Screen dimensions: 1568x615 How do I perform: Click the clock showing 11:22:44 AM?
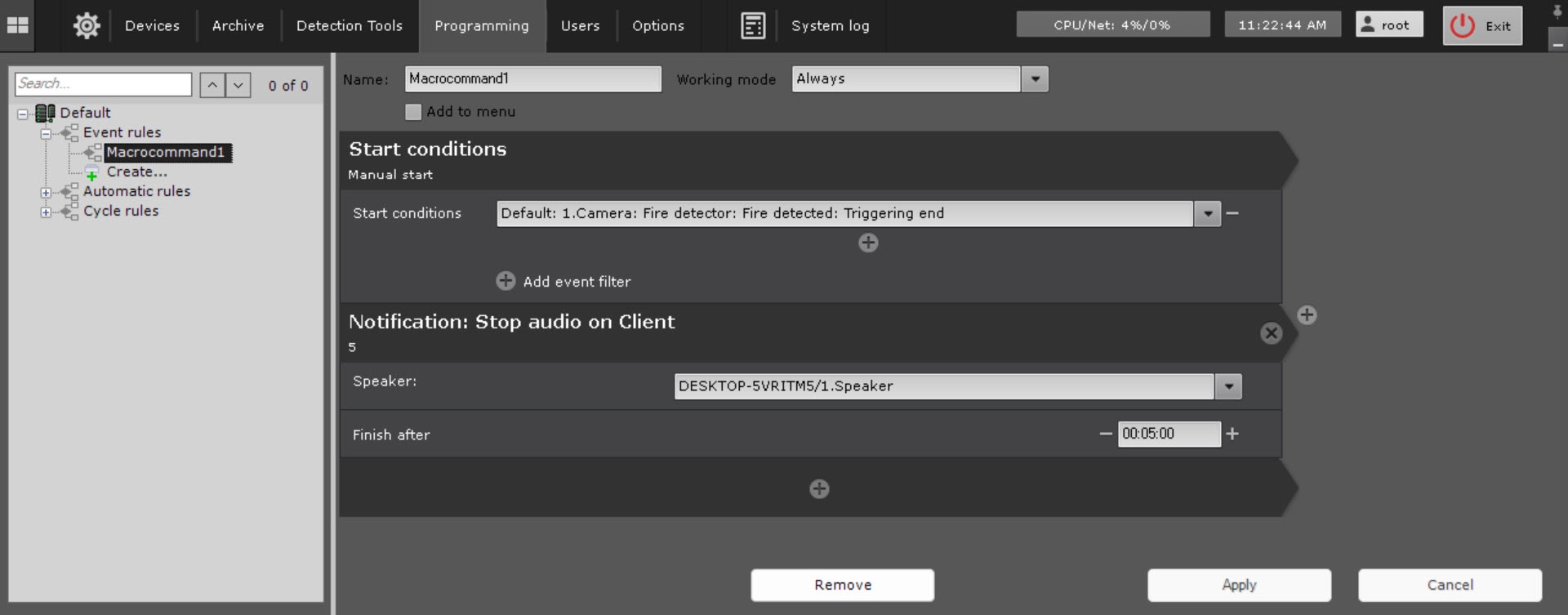[x=1282, y=25]
